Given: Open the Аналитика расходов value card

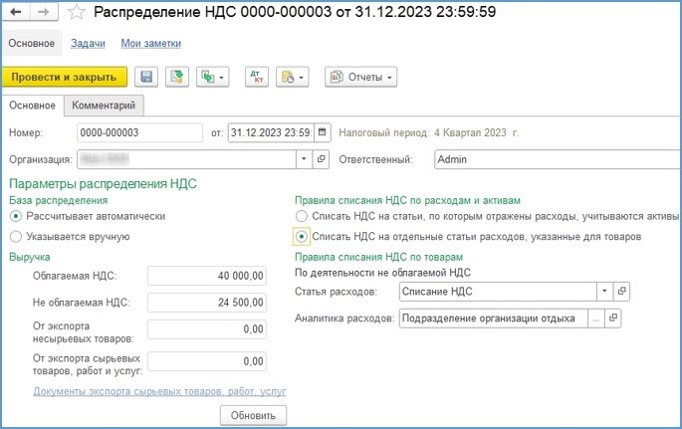Looking at the screenshot, I should click(x=613, y=318).
